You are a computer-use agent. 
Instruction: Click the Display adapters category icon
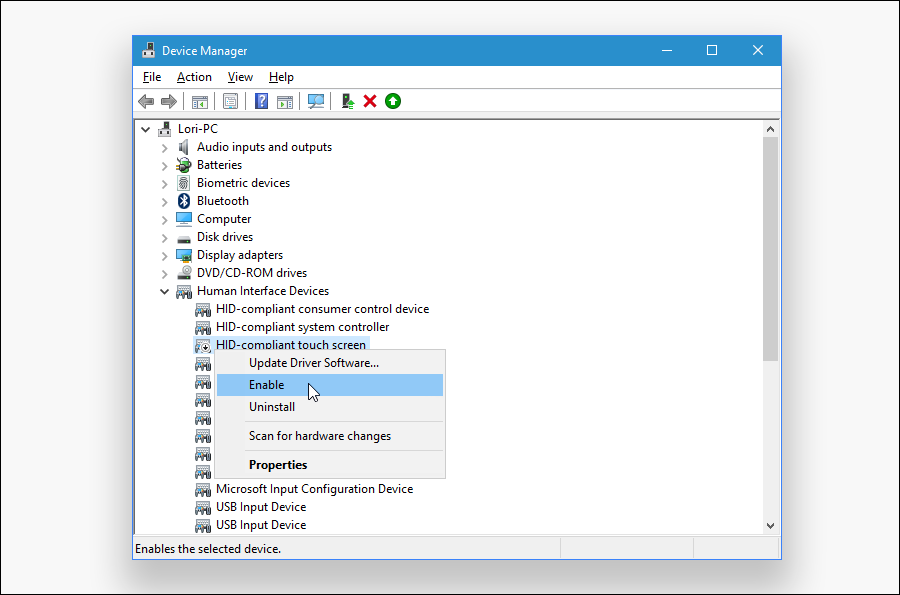pyautogui.click(x=184, y=255)
